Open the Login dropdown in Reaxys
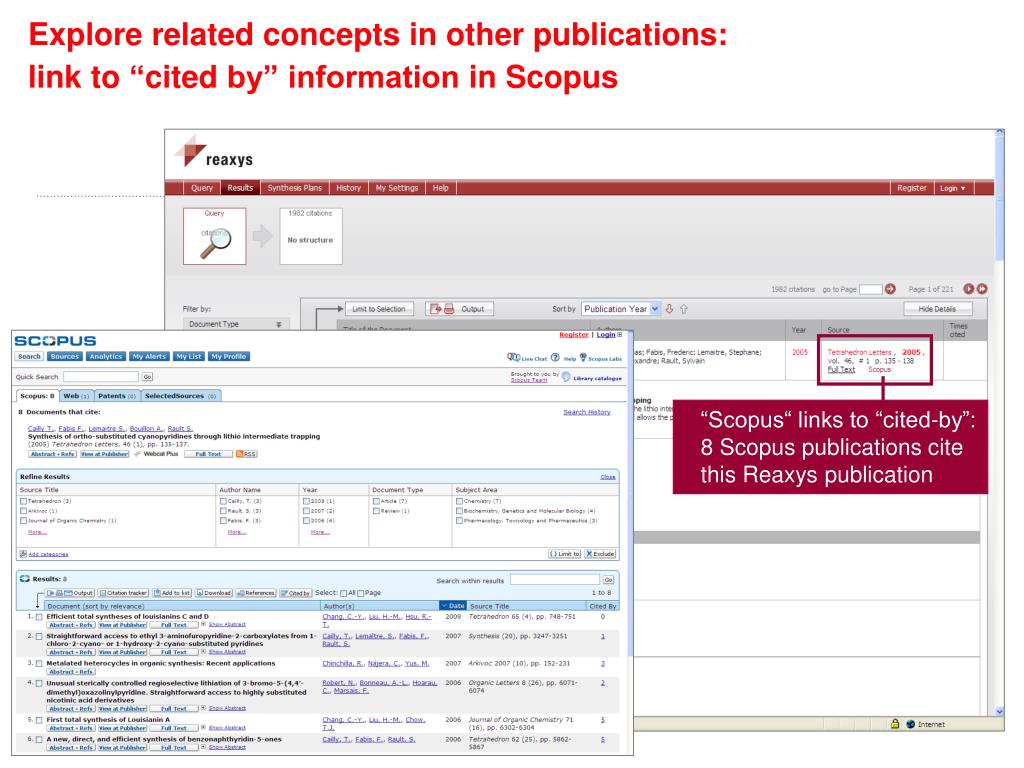Viewport: 1024px width, 768px height. tap(952, 188)
